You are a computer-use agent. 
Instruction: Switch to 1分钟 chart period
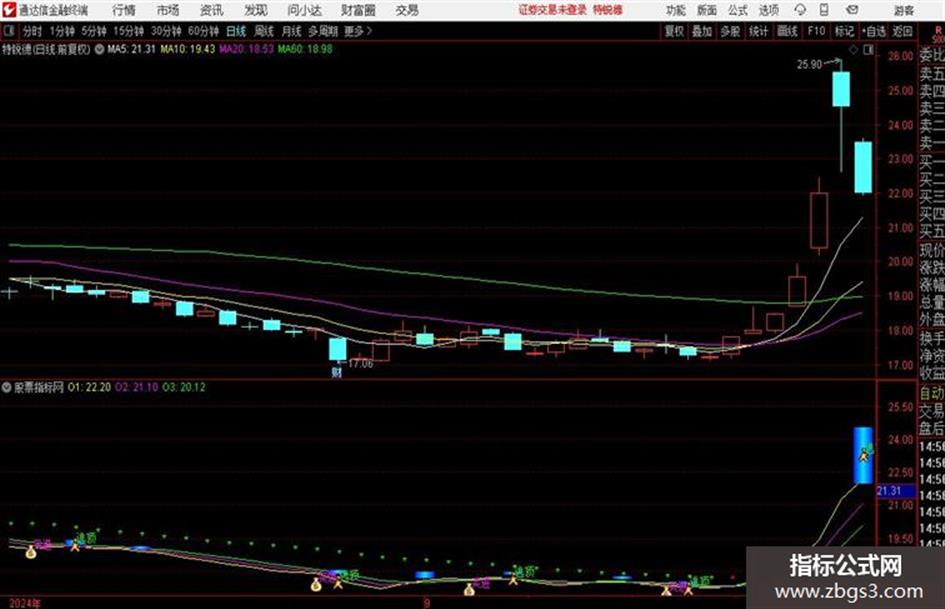[62, 31]
